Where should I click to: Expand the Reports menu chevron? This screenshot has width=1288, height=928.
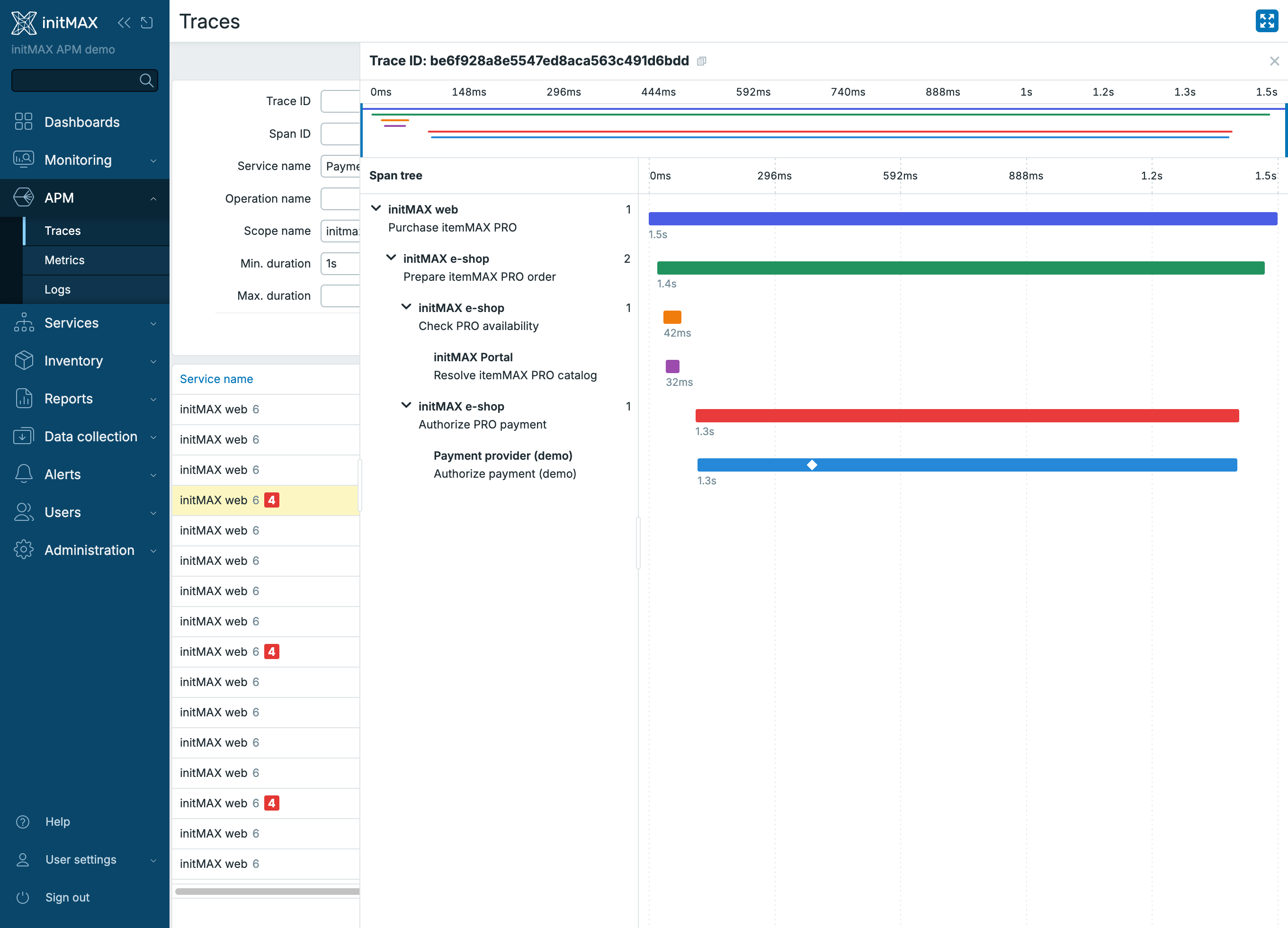click(x=153, y=399)
